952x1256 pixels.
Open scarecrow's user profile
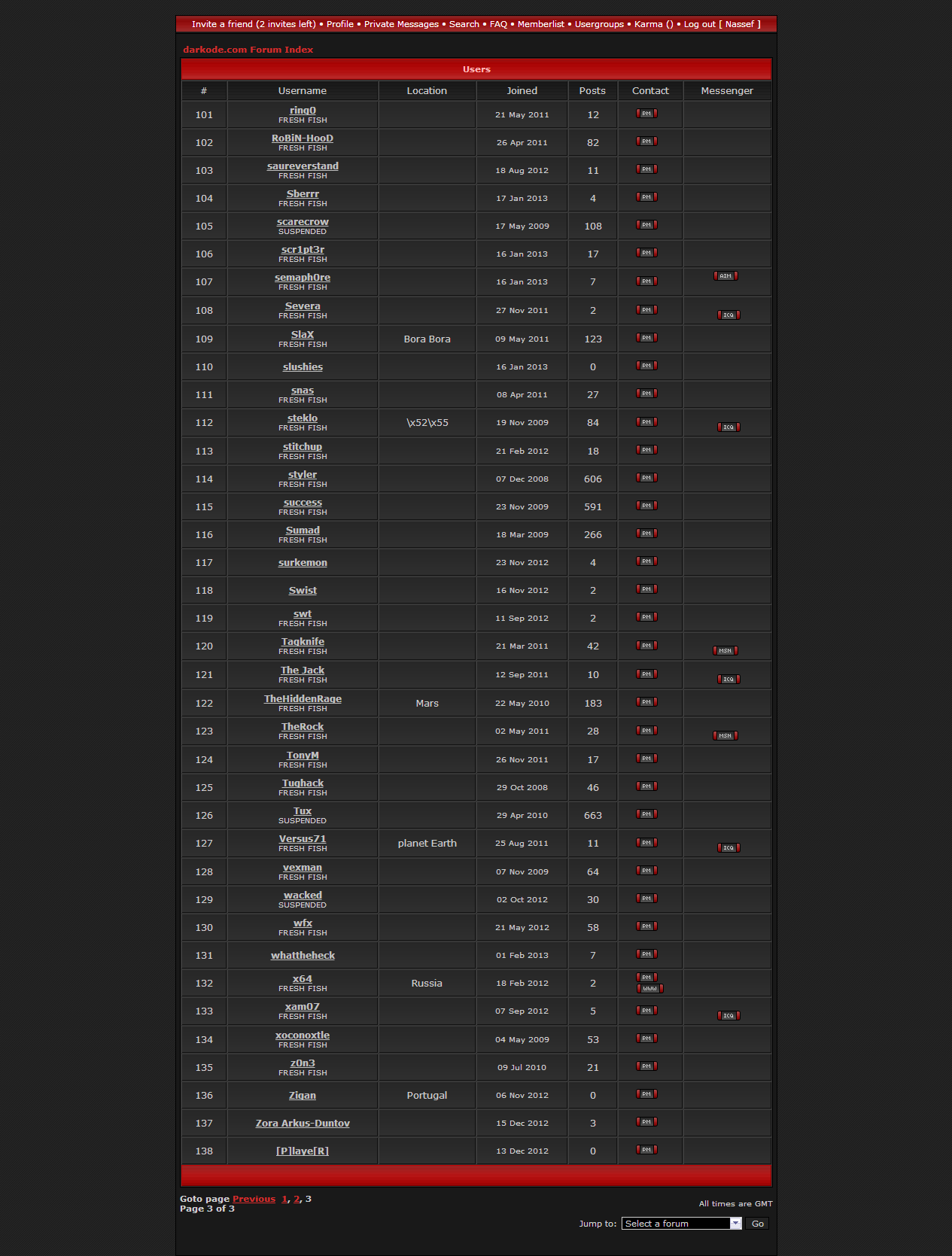303,222
